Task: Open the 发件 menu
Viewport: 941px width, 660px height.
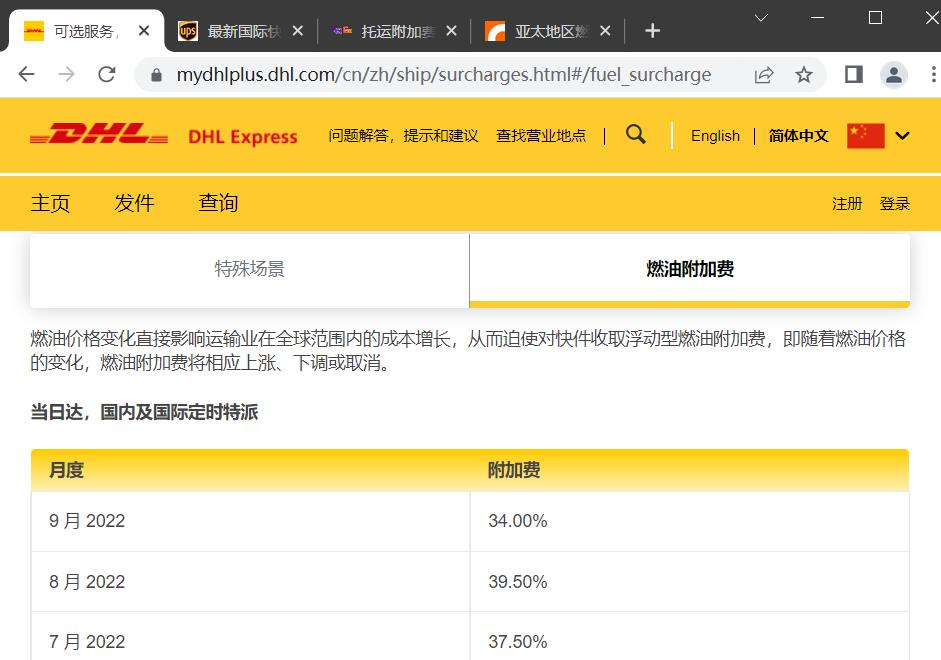Action: pos(134,203)
